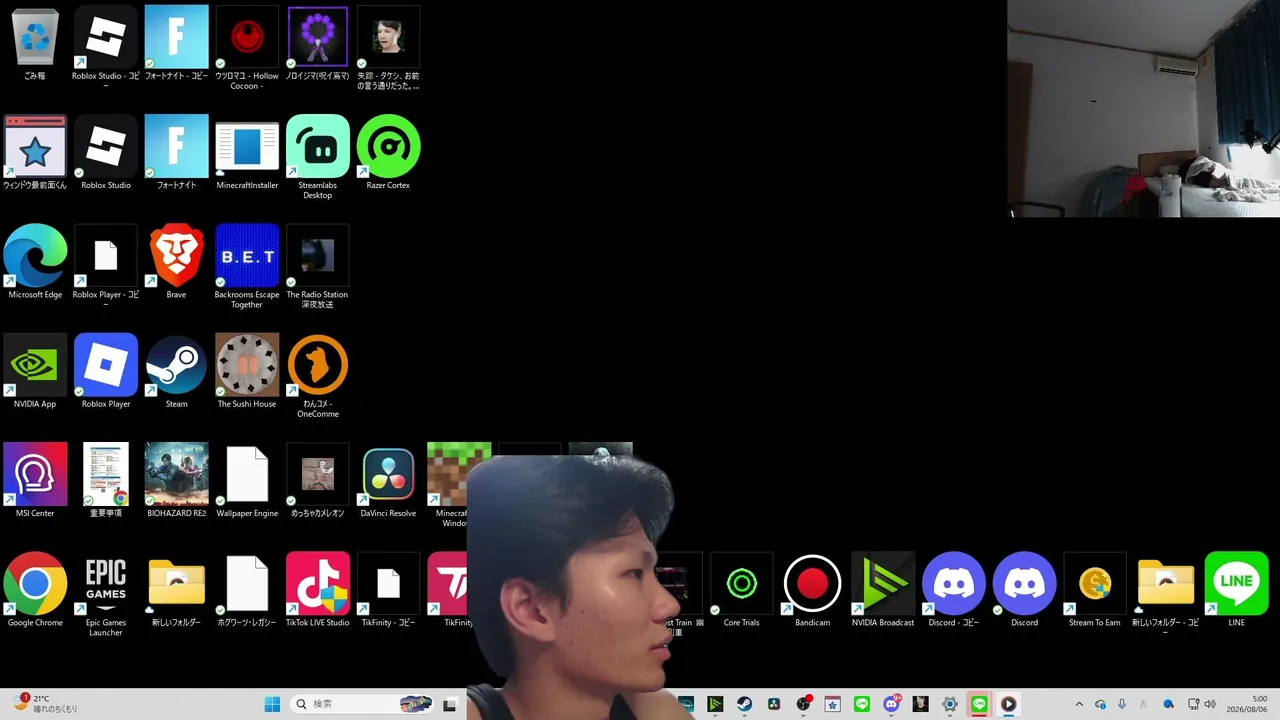This screenshot has width=1280, height=720.
Task: Select the Wallpaper Engine file icon
Action: [x=247, y=480]
